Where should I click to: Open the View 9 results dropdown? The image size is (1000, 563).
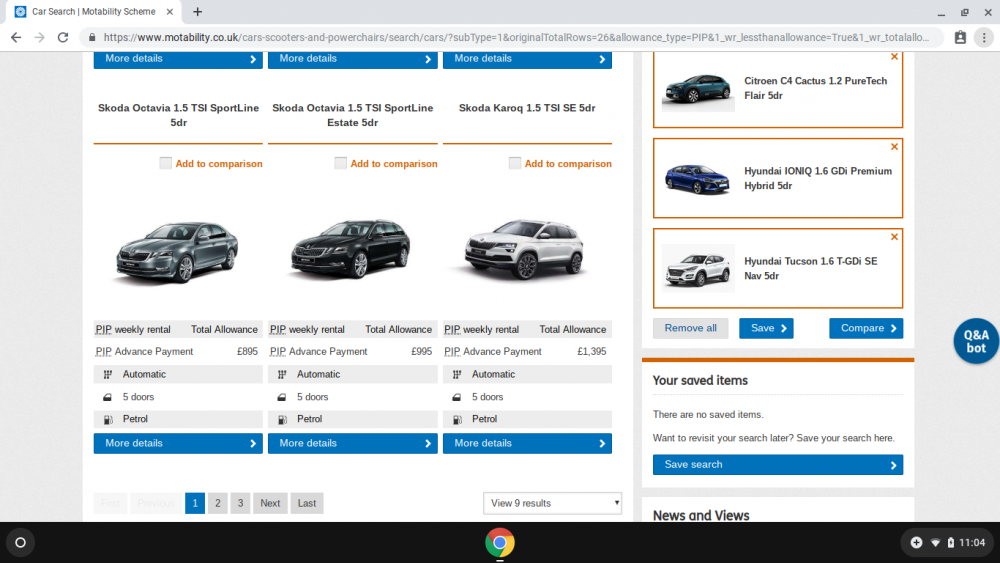point(552,503)
